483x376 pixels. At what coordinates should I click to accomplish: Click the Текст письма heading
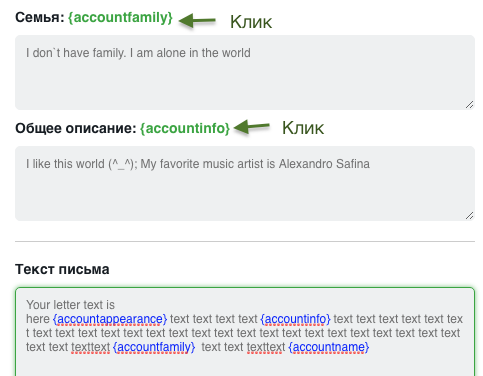[62, 269]
